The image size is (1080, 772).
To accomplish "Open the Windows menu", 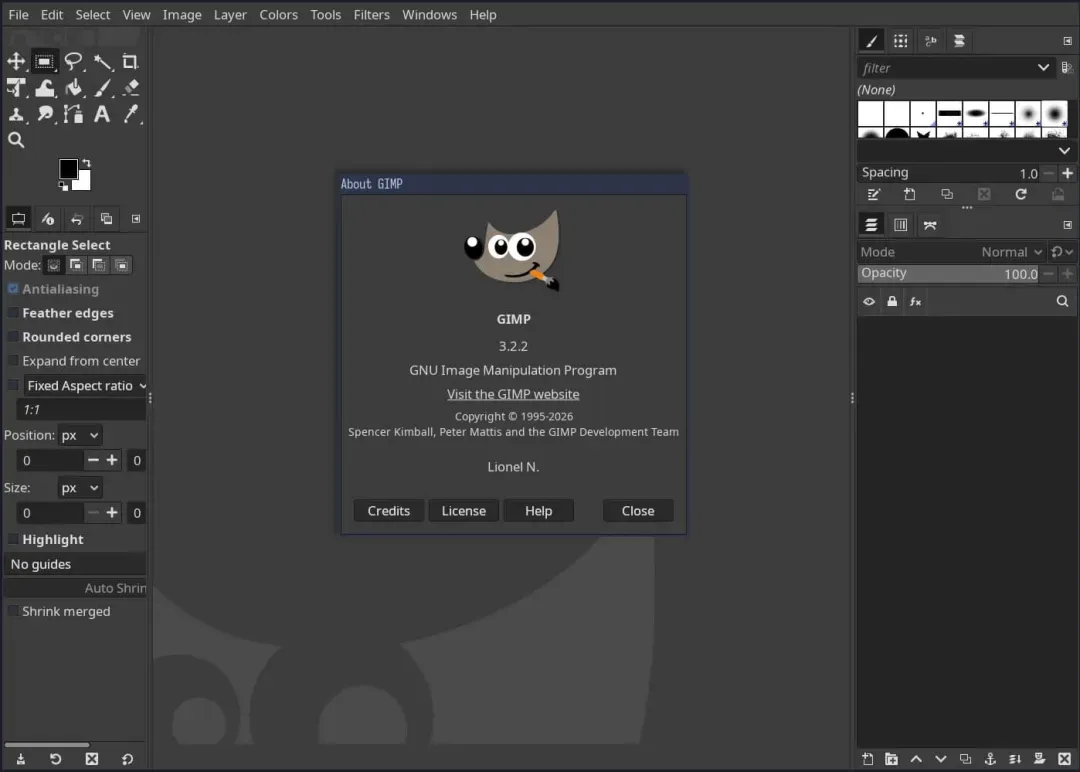I will tap(429, 14).
